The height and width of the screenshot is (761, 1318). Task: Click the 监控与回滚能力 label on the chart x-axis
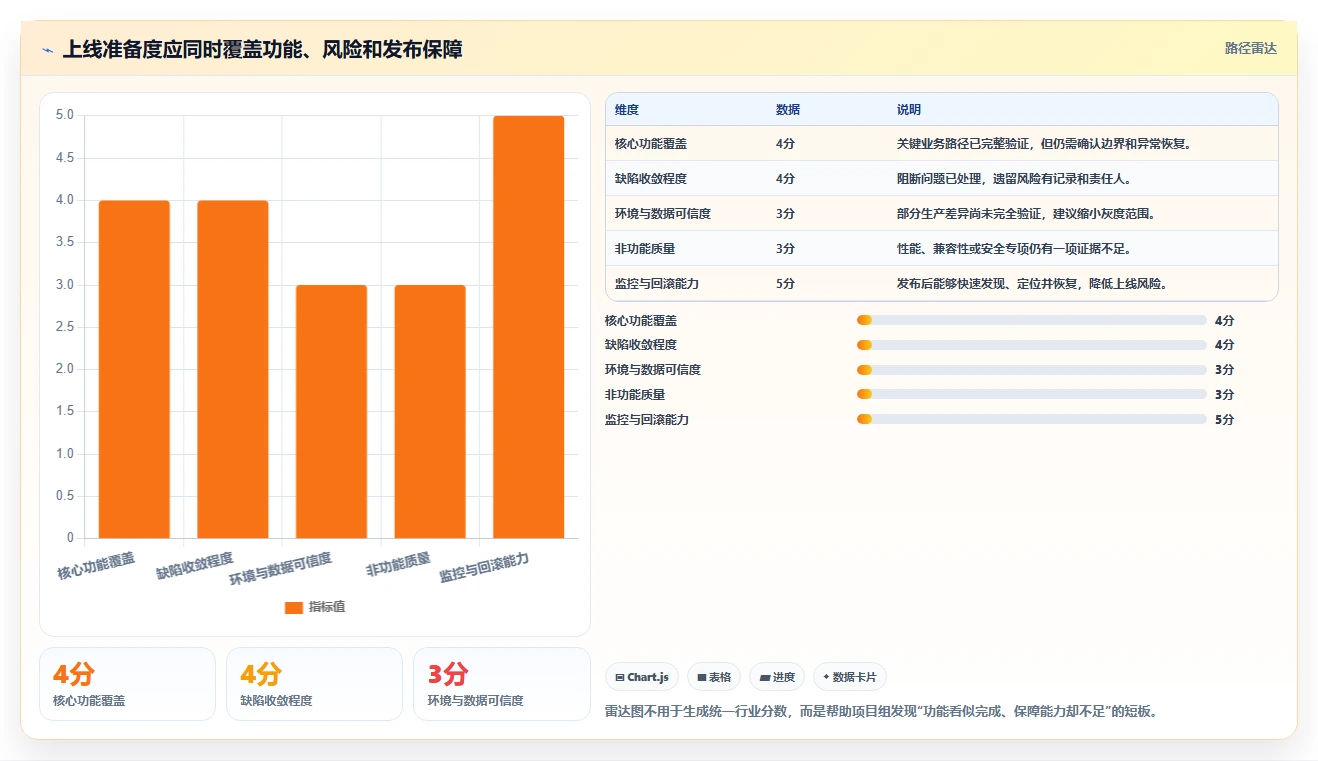tap(485, 568)
